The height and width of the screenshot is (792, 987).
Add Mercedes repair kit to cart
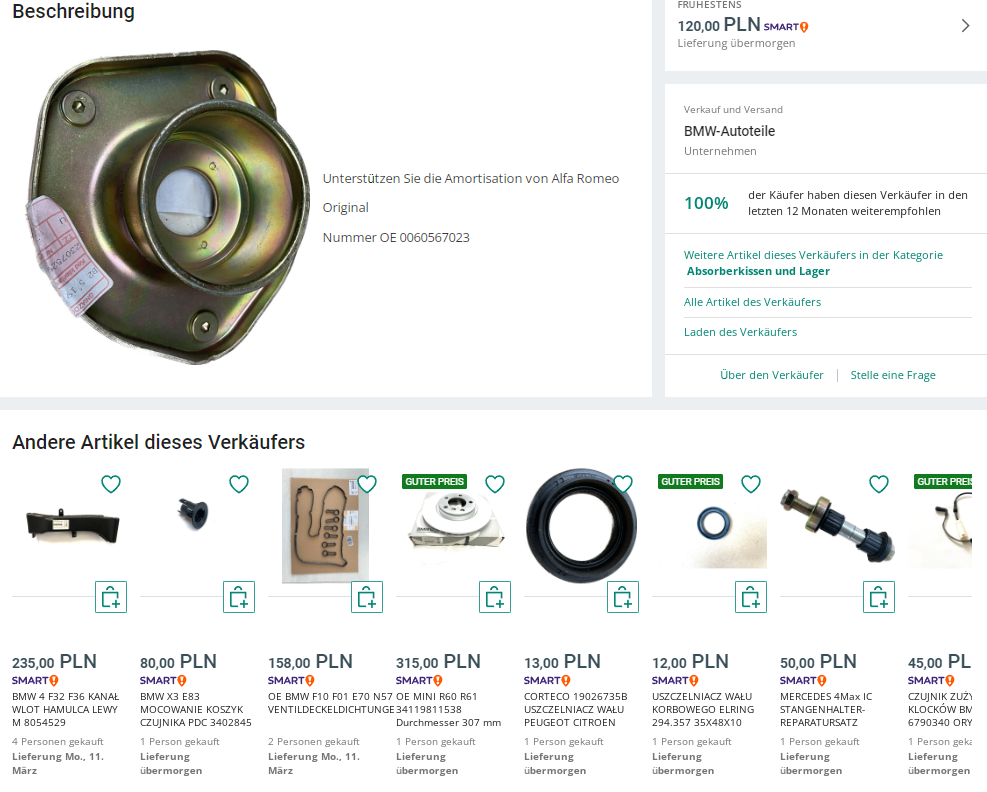coord(879,597)
